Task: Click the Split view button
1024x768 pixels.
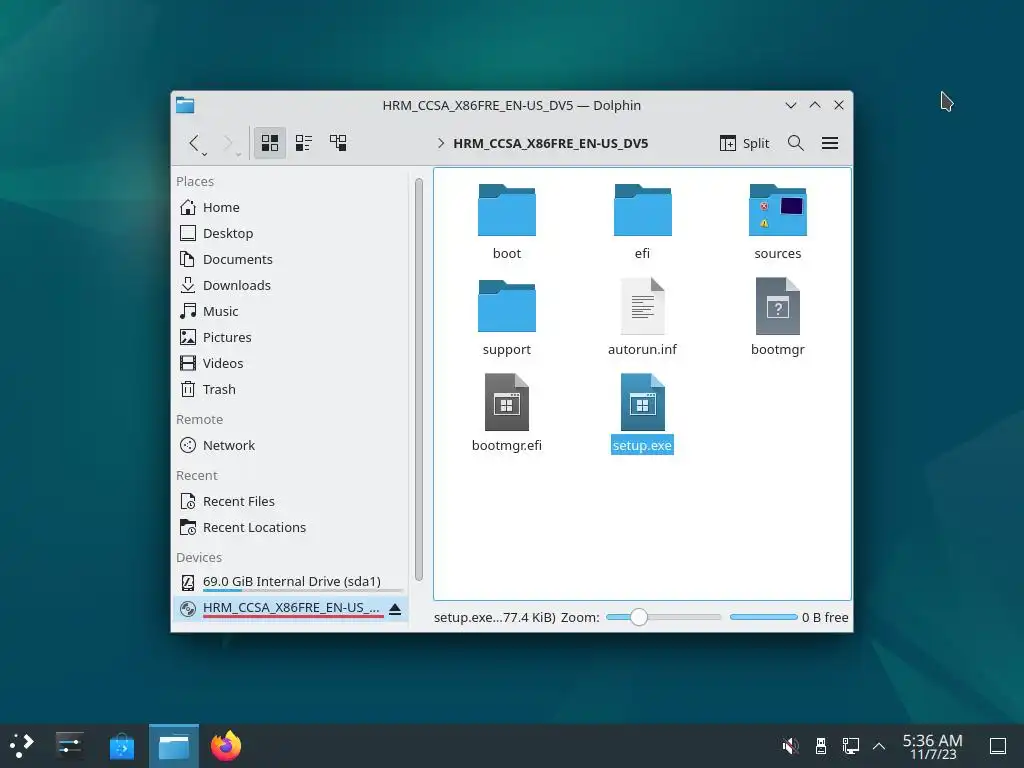Action: click(744, 143)
